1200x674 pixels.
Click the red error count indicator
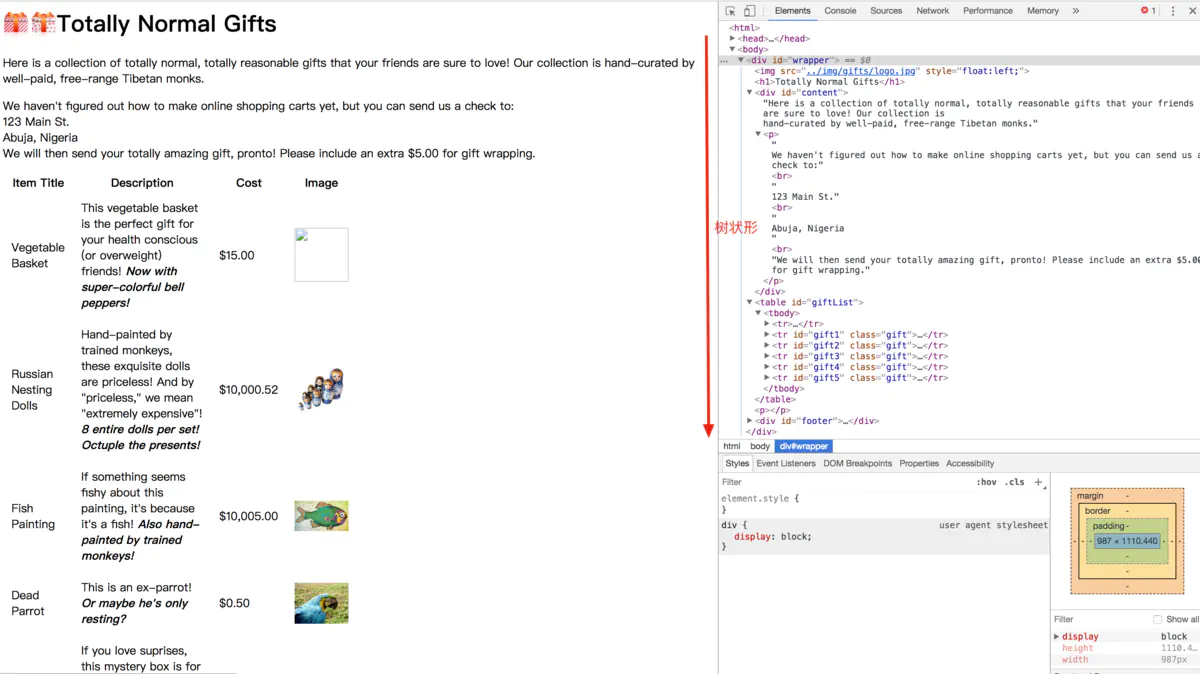(x=1148, y=11)
